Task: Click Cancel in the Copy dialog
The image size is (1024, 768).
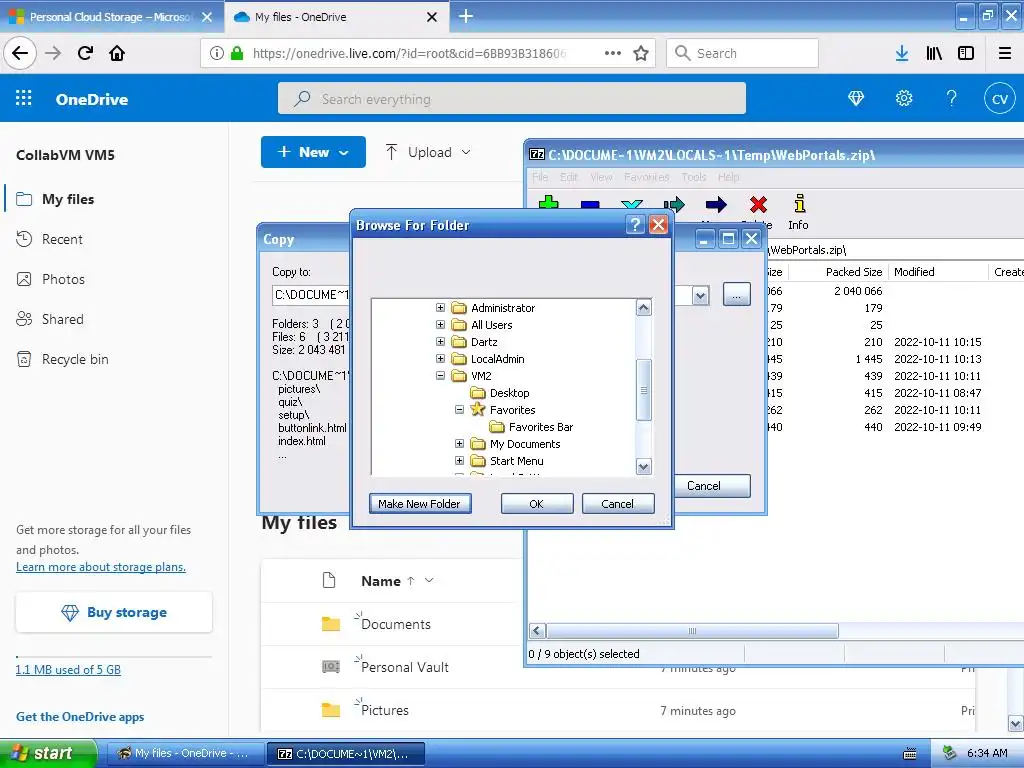Action: tap(711, 486)
